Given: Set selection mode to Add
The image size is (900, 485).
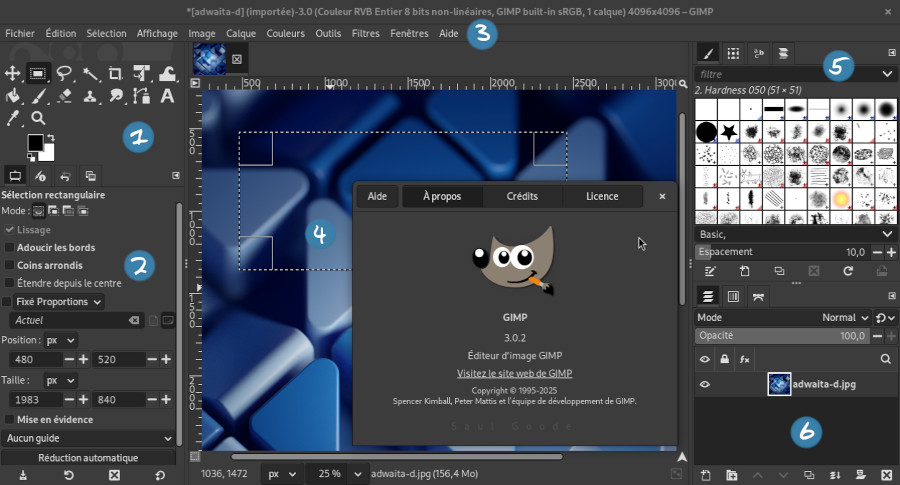Looking at the screenshot, I should click(53, 211).
